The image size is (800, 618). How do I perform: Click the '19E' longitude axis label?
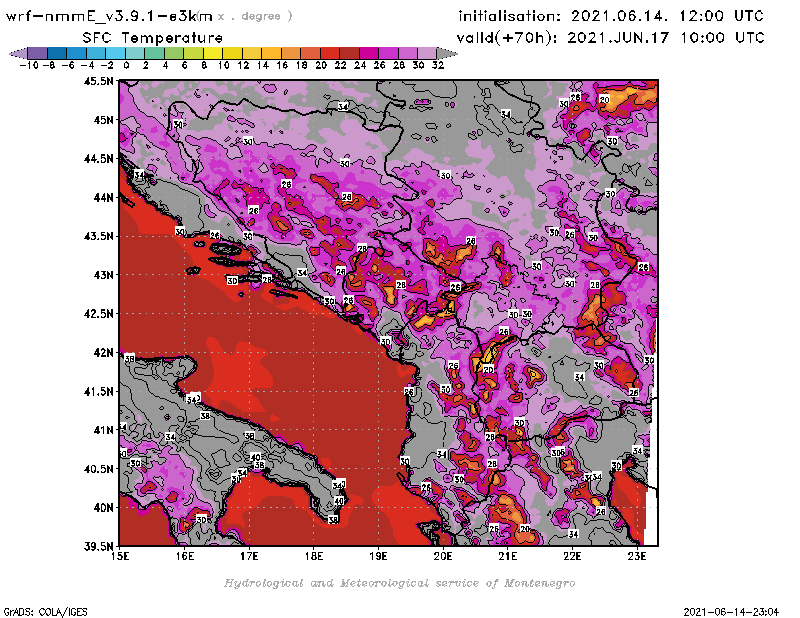tap(379, 556)
